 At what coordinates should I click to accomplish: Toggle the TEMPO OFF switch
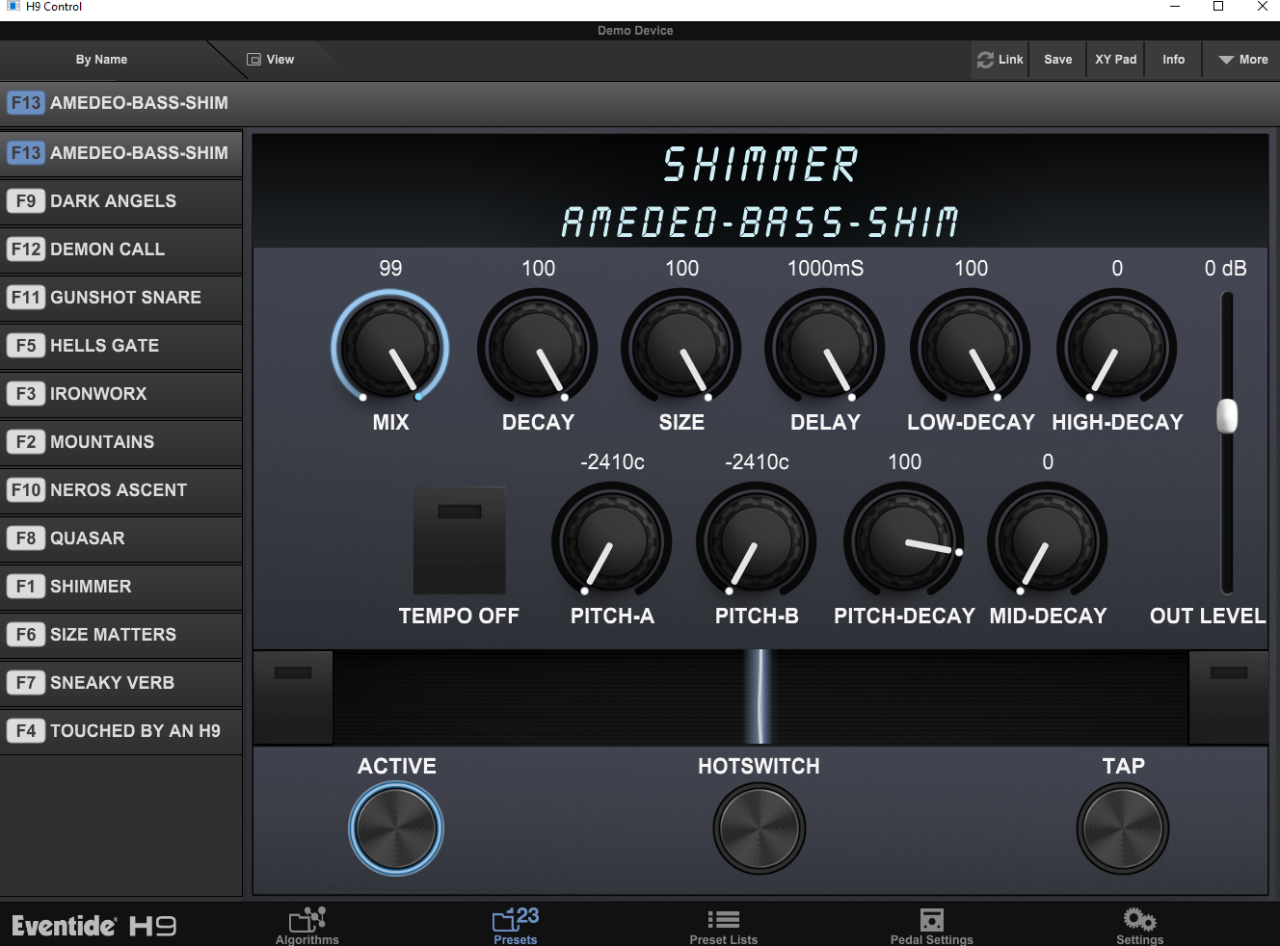459,540
